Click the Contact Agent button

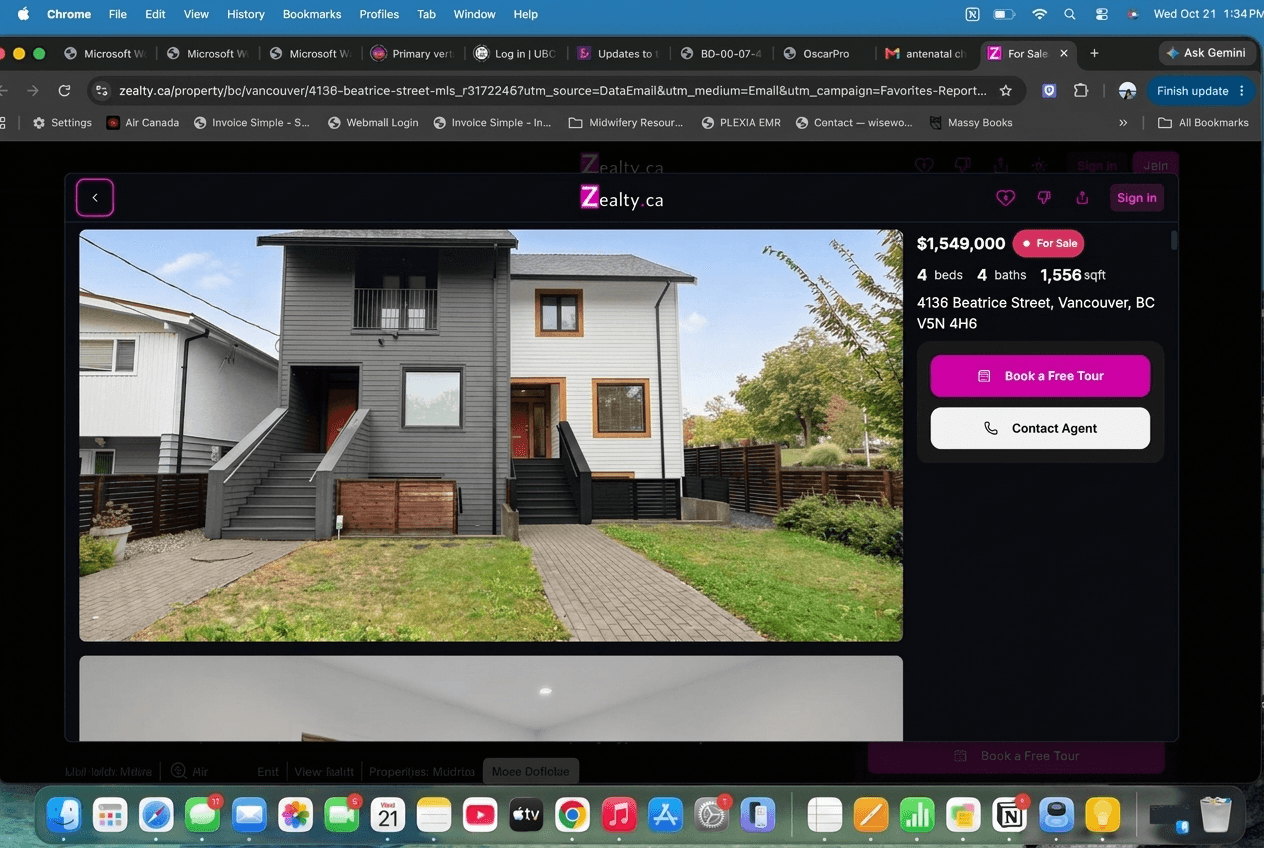(1040, 428)
